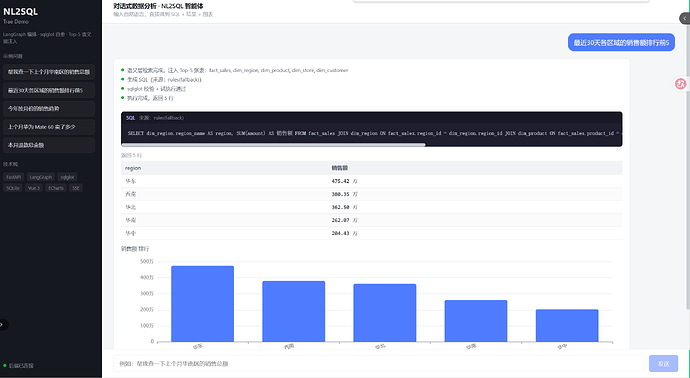Image resolution: width=690 pixels, height=378 pixels.
Task: Click the 华南 cell in results table
Action: [x=130, y=220]
